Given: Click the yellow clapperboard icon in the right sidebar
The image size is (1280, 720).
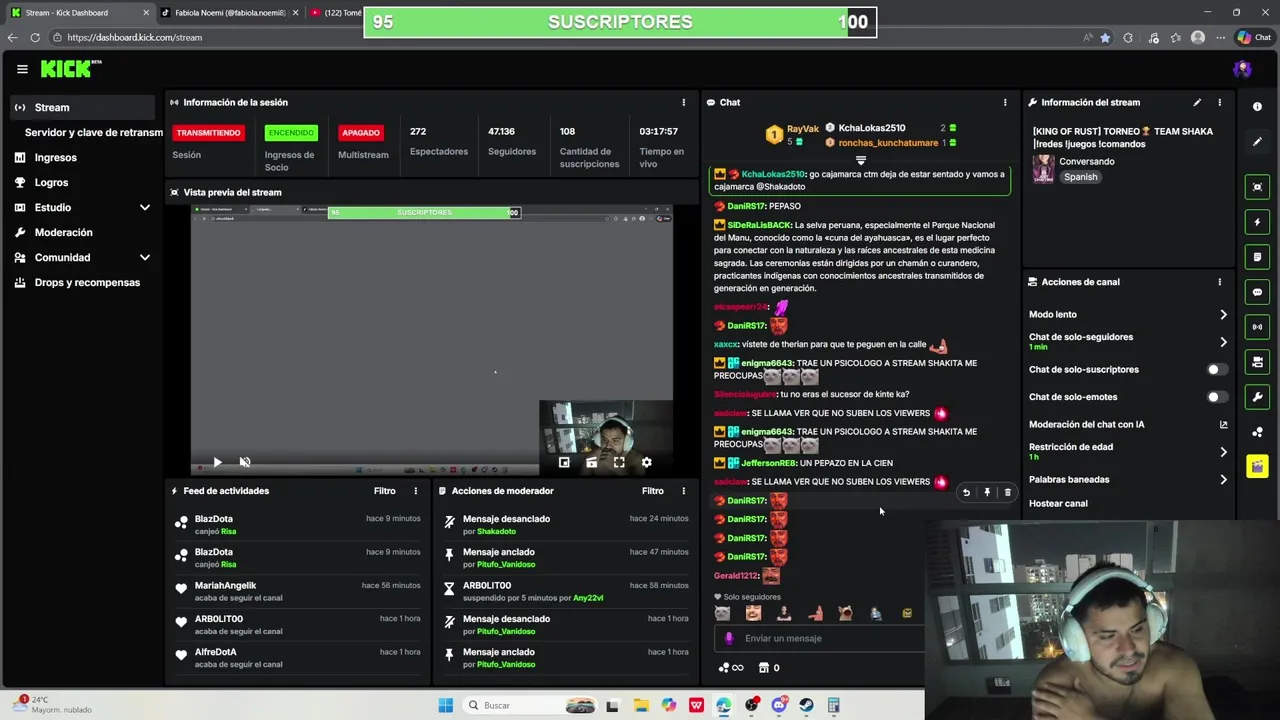Looking at the screenshot, I should point(1257,467).
